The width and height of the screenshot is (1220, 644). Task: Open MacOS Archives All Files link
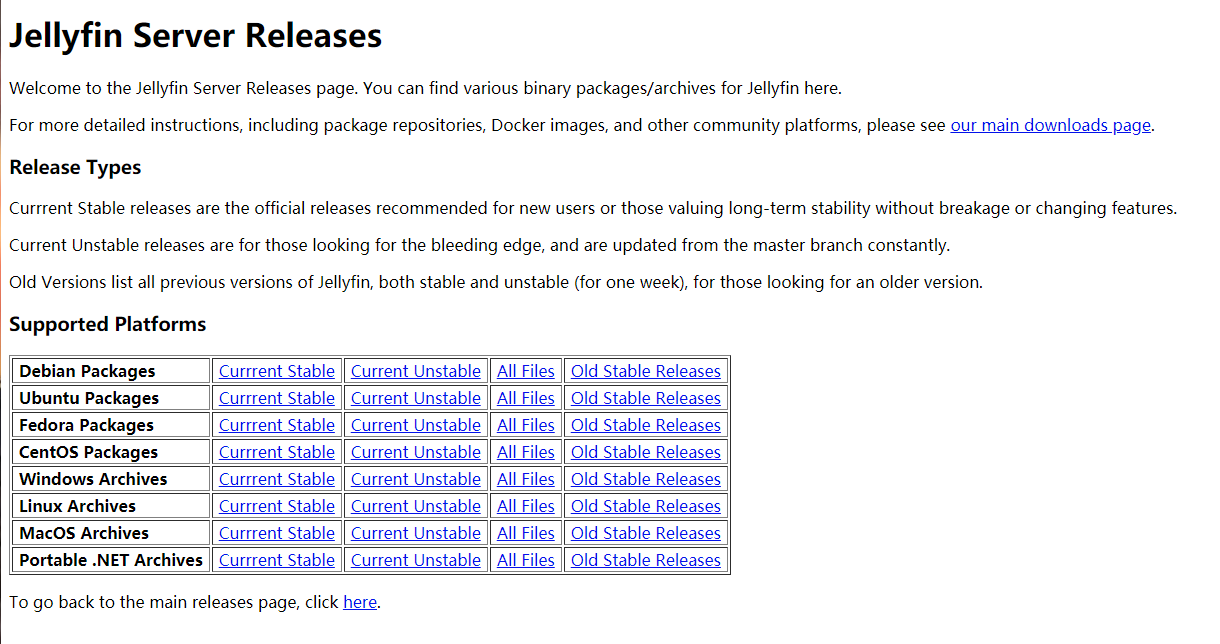click(525, 533)
